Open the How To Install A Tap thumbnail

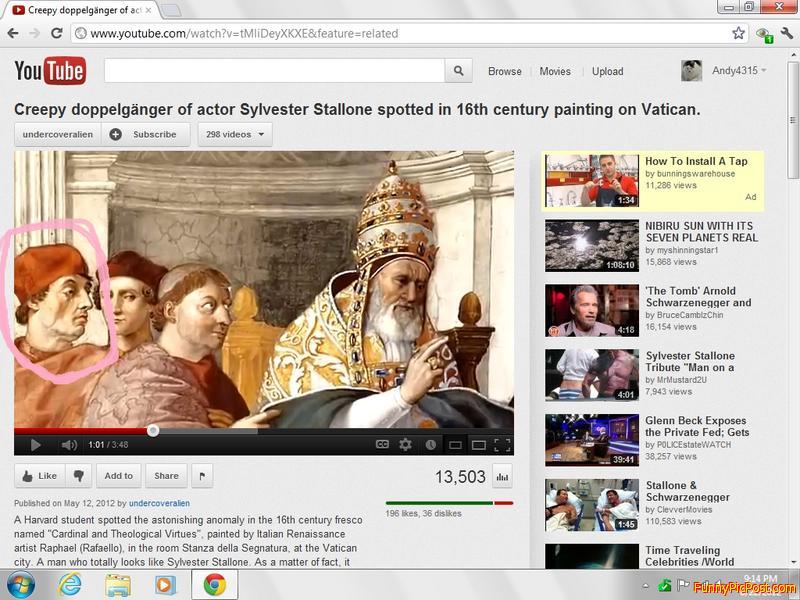tap(592, 181)
